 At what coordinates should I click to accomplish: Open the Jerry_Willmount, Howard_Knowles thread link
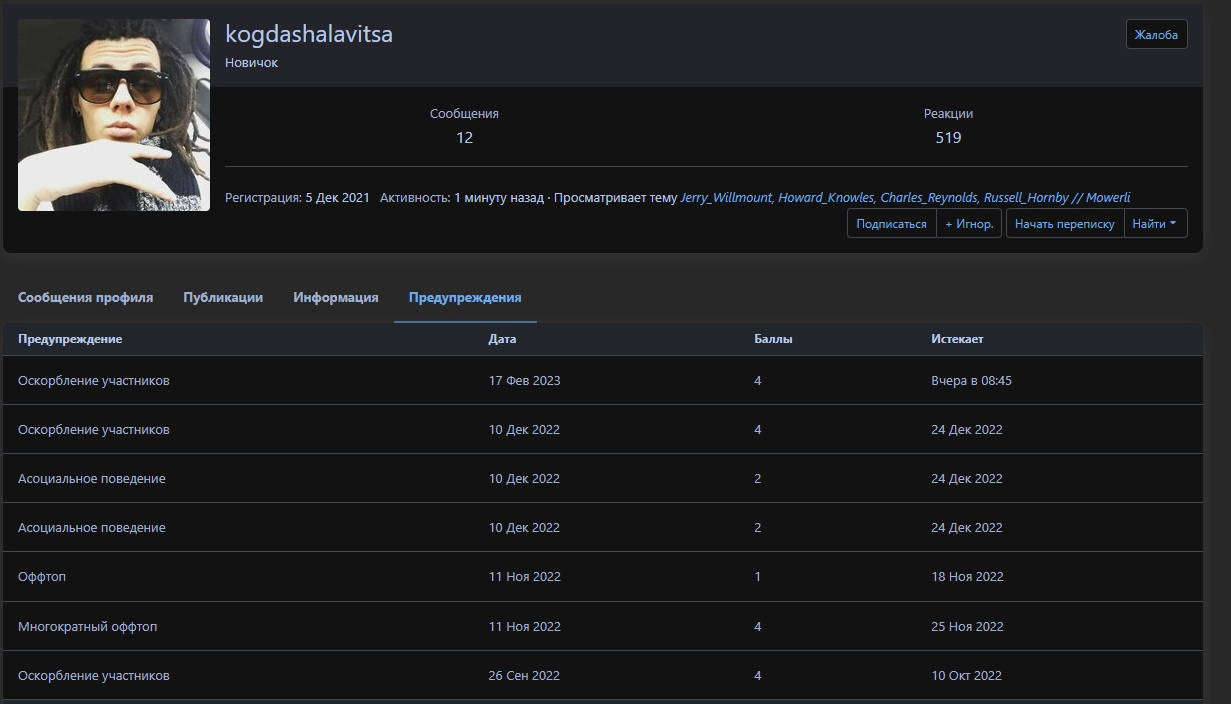coord(905,198)
